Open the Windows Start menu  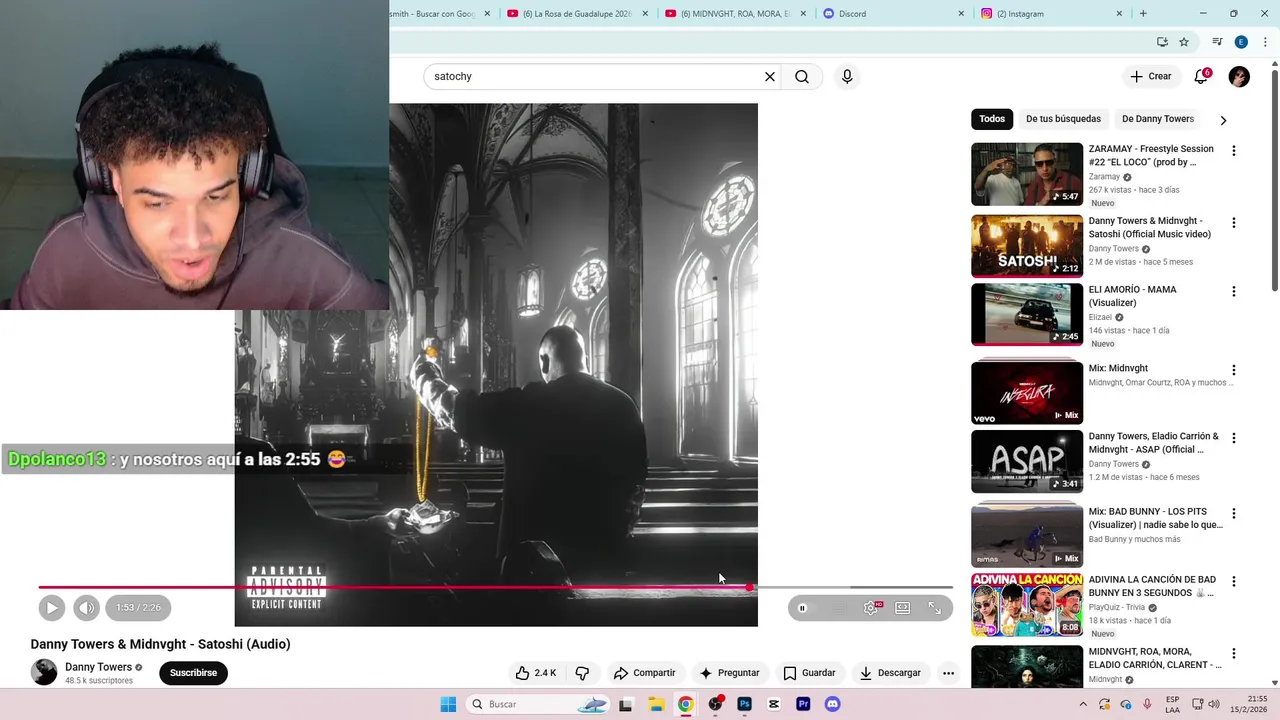pyautogui.click(x=448, y=704)
